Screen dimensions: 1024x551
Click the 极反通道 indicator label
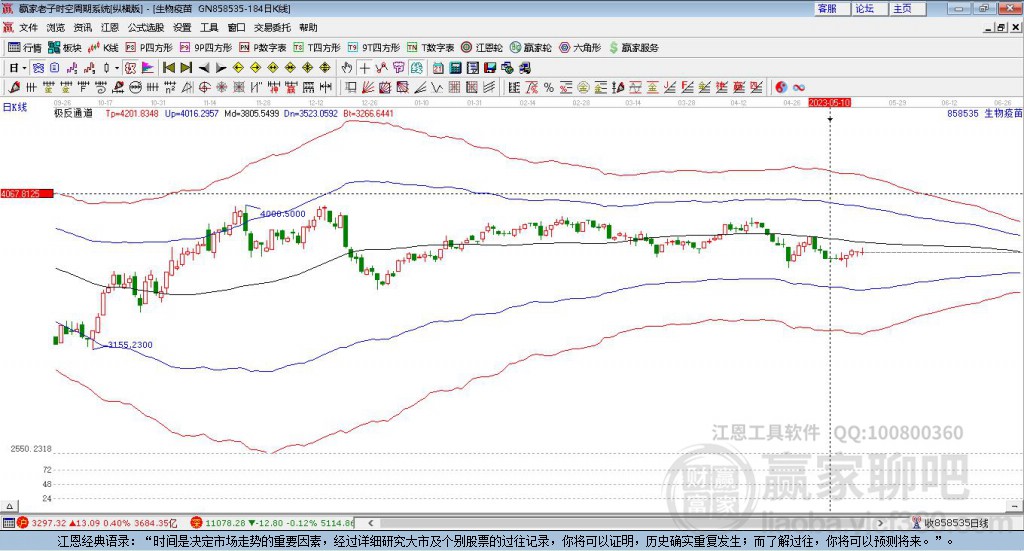[73, 114]
